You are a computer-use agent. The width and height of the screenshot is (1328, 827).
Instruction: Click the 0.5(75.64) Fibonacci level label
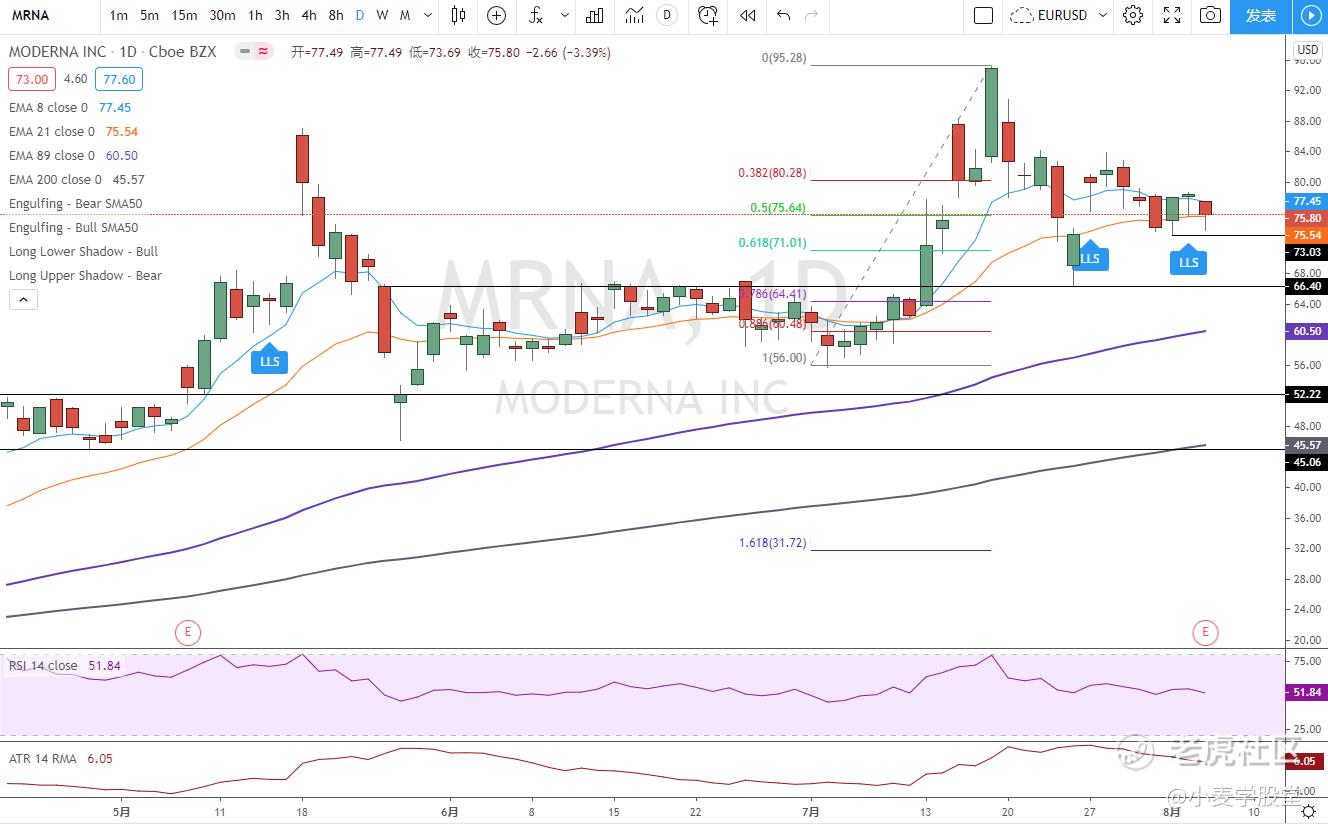[x=778, y=208]
